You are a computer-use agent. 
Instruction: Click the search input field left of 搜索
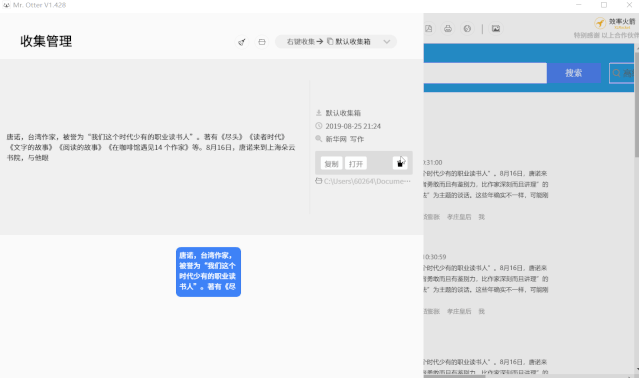pos(485,73)
